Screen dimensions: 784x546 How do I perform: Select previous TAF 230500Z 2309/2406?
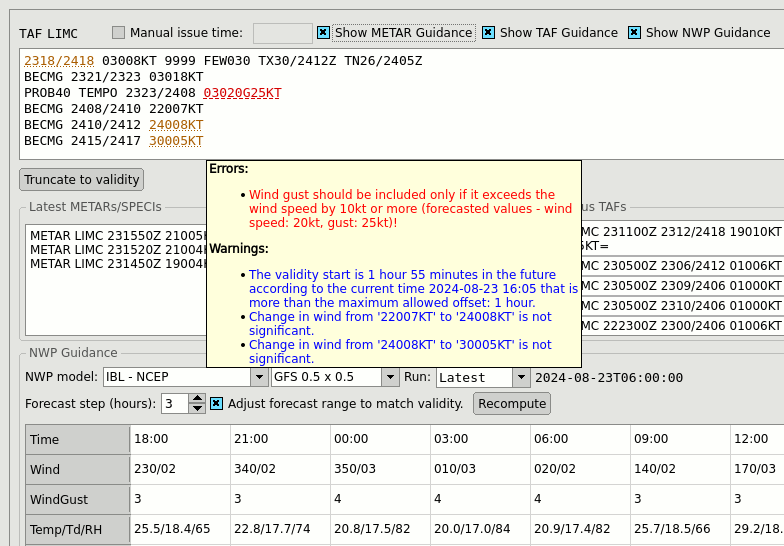[x=682, y=286]
